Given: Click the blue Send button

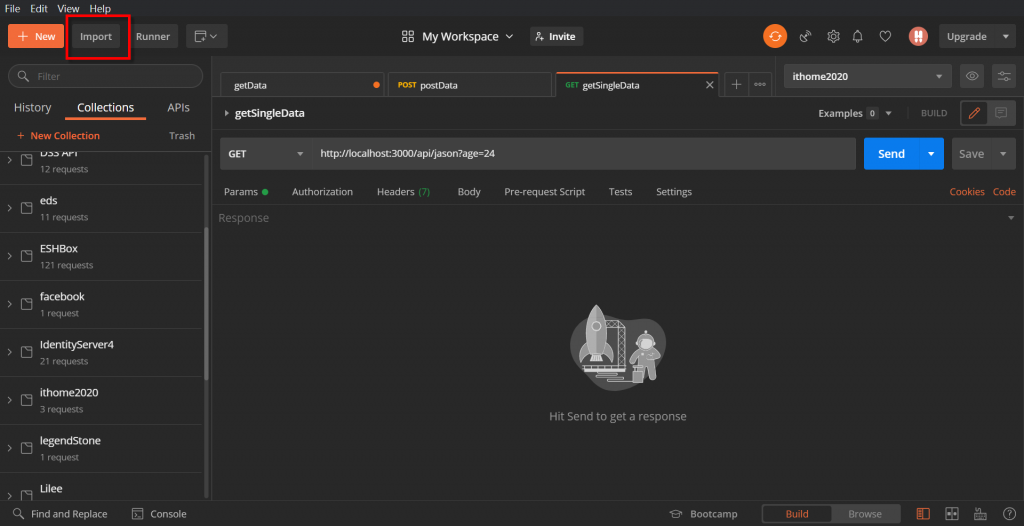Looking at the screenshot, I should pyautogui.click(x=891, y=154).
